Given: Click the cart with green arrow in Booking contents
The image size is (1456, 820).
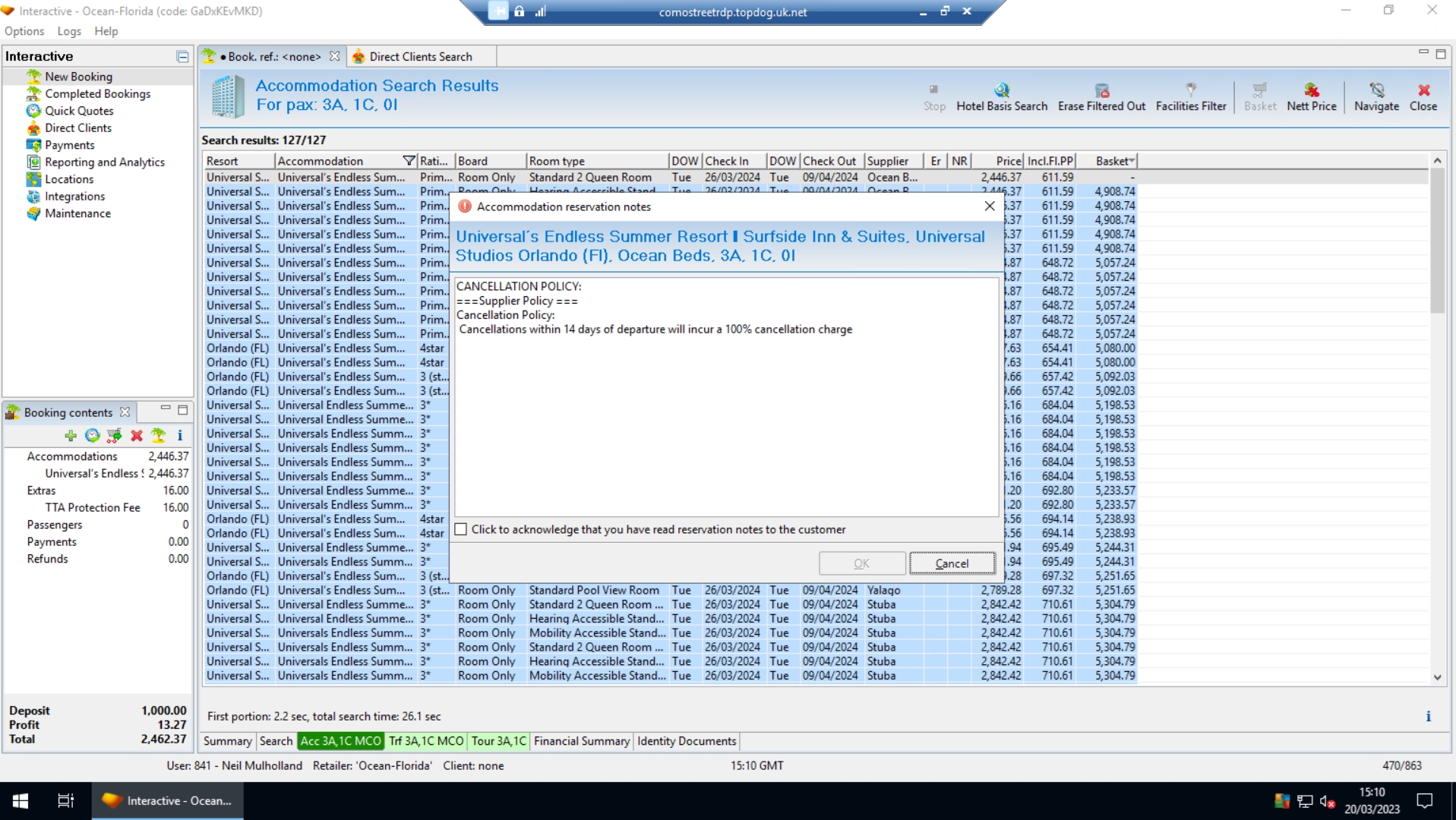Looking at the screenshot, I should pos(115,435).
